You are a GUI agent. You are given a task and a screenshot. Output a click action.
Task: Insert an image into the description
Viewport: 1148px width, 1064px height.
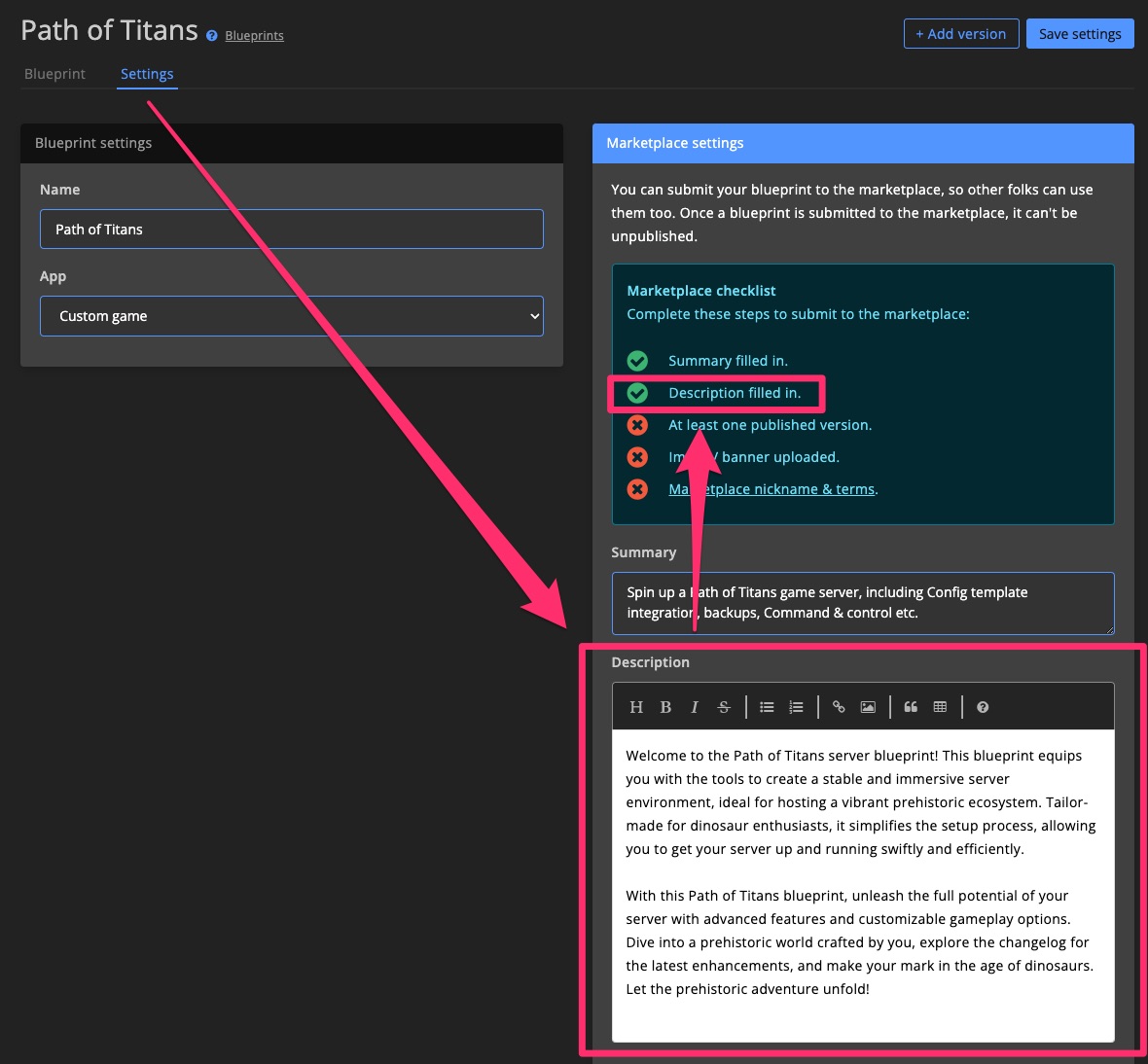click(x=867, y=707)
